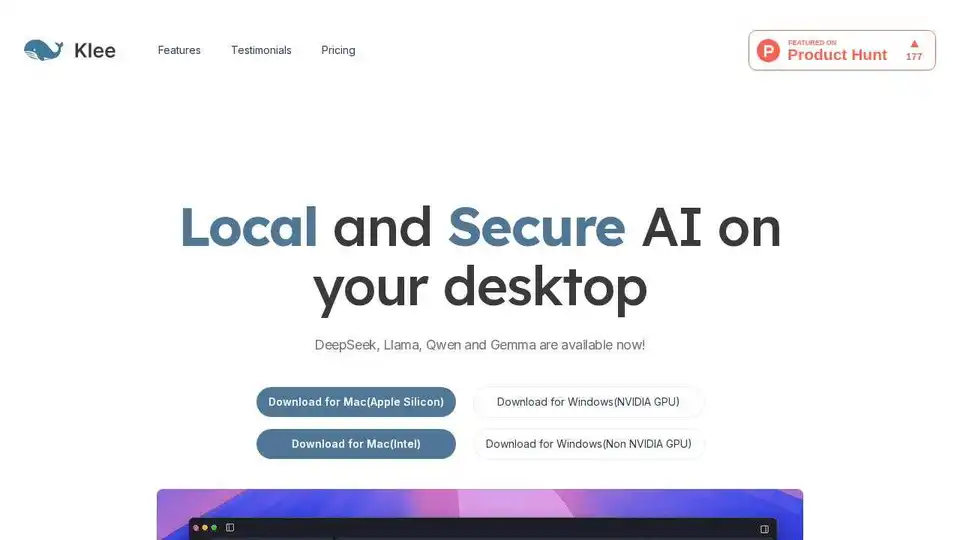Open the Featured on Product Hunt badge
960x540 pixels.
pos(842,50)
